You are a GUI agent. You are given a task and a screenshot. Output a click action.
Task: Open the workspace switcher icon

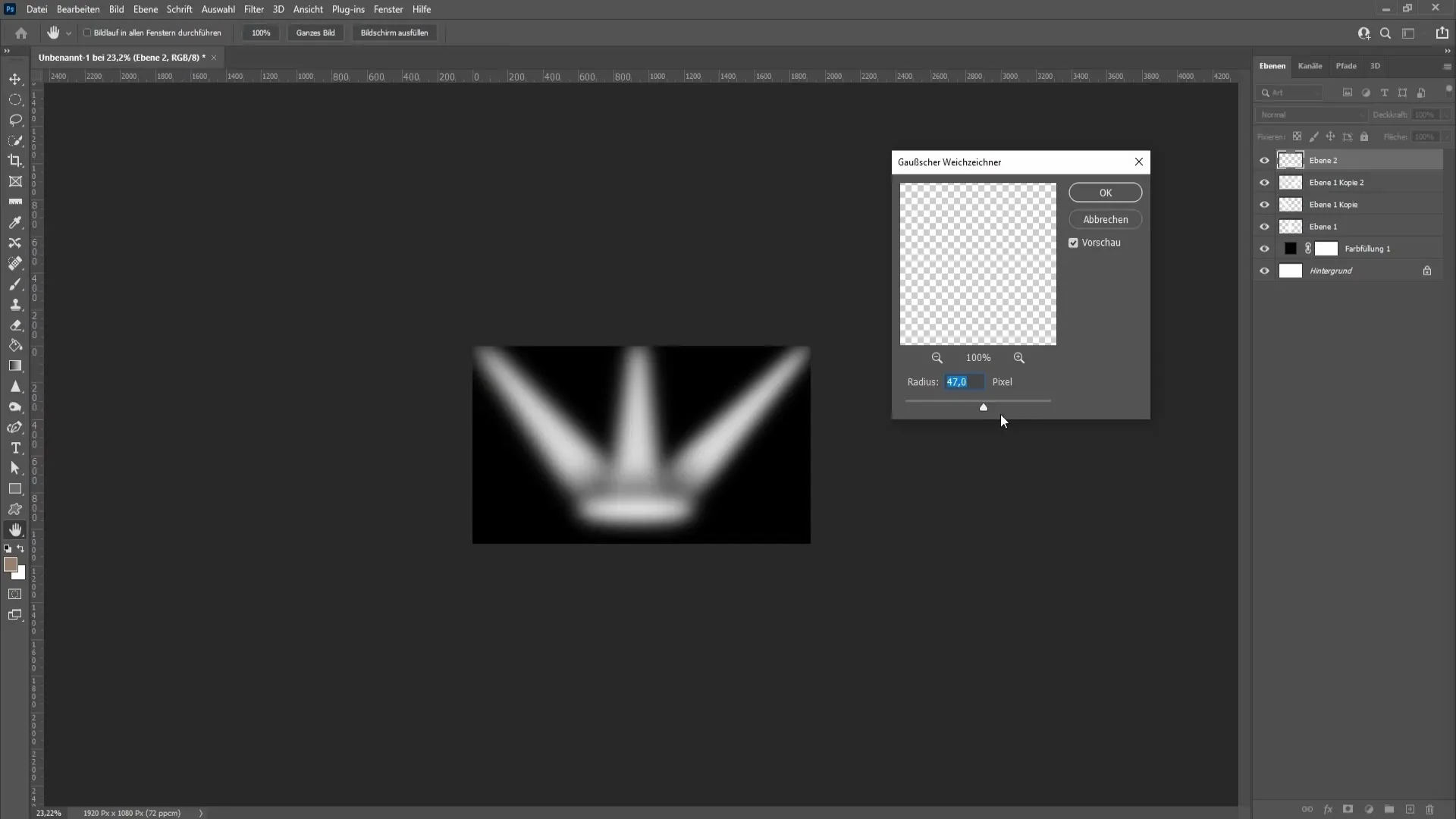[1408, 33]
